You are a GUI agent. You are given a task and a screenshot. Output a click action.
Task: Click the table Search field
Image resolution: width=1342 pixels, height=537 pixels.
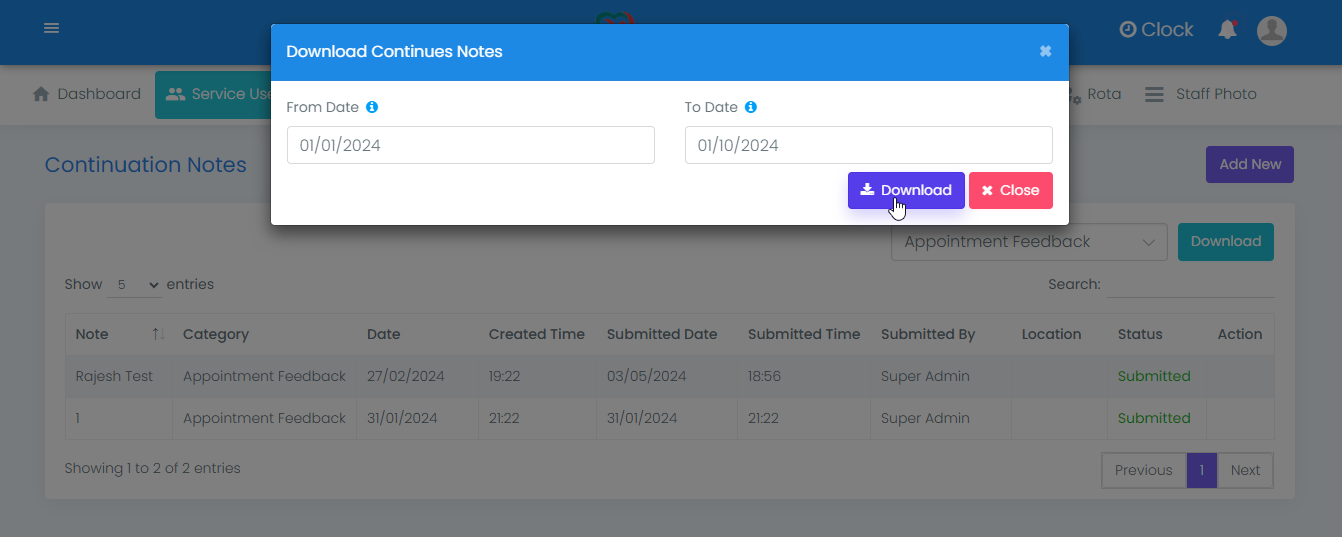pos(1190,285)
